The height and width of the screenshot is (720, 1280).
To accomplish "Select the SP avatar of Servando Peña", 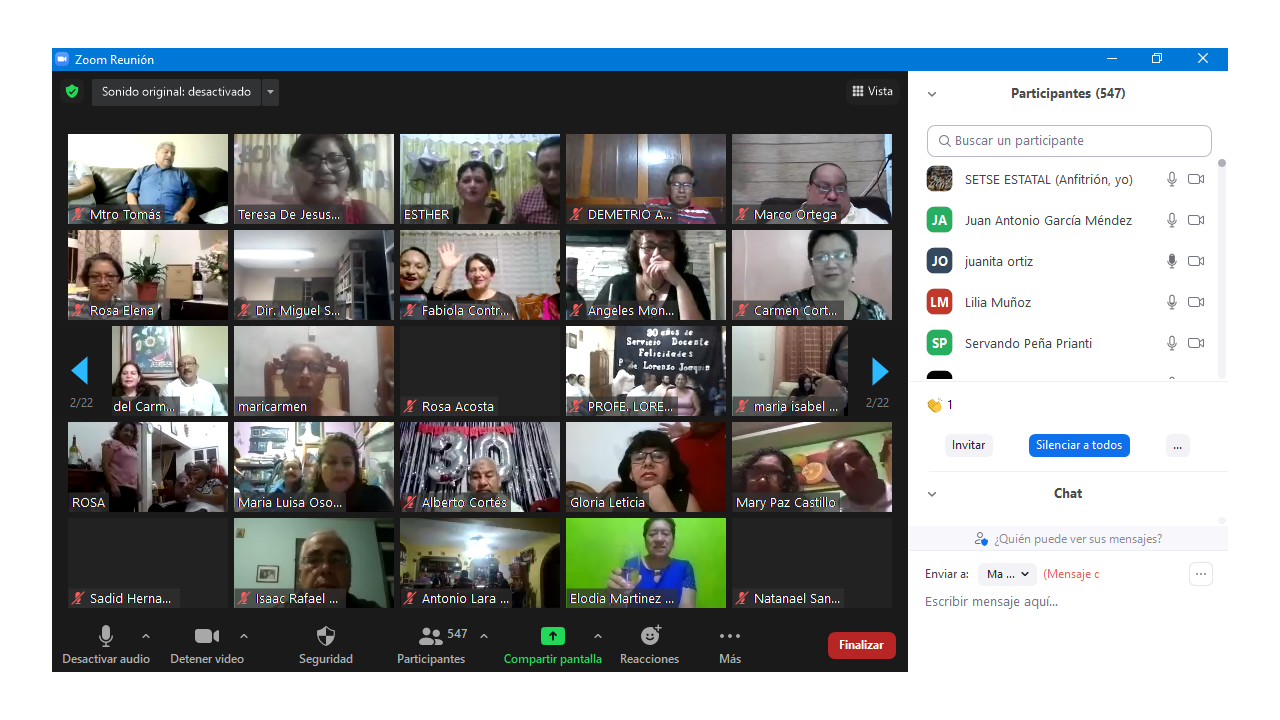I will point(939,343).
